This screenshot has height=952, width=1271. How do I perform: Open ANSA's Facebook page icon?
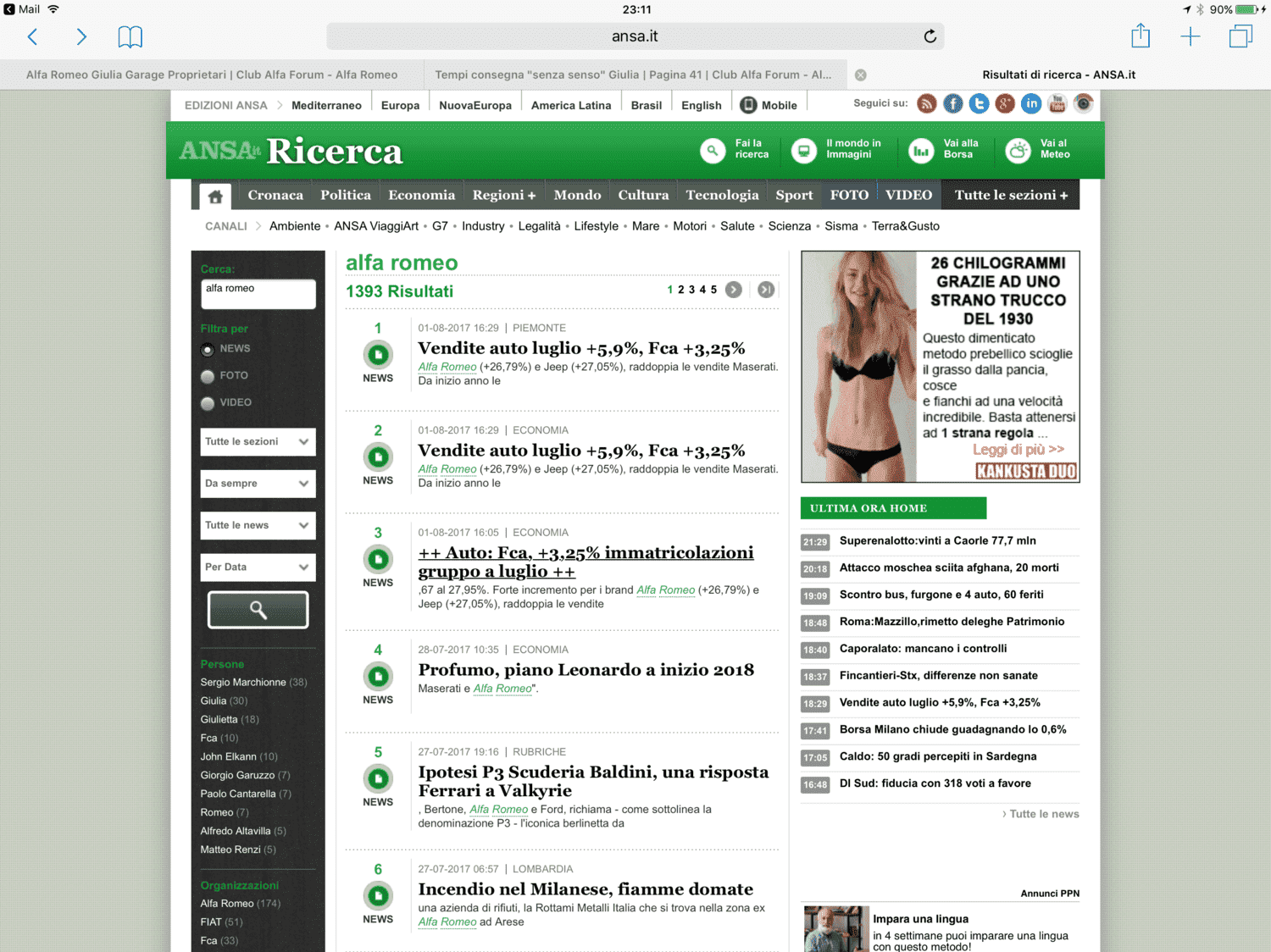pos(953,104)
